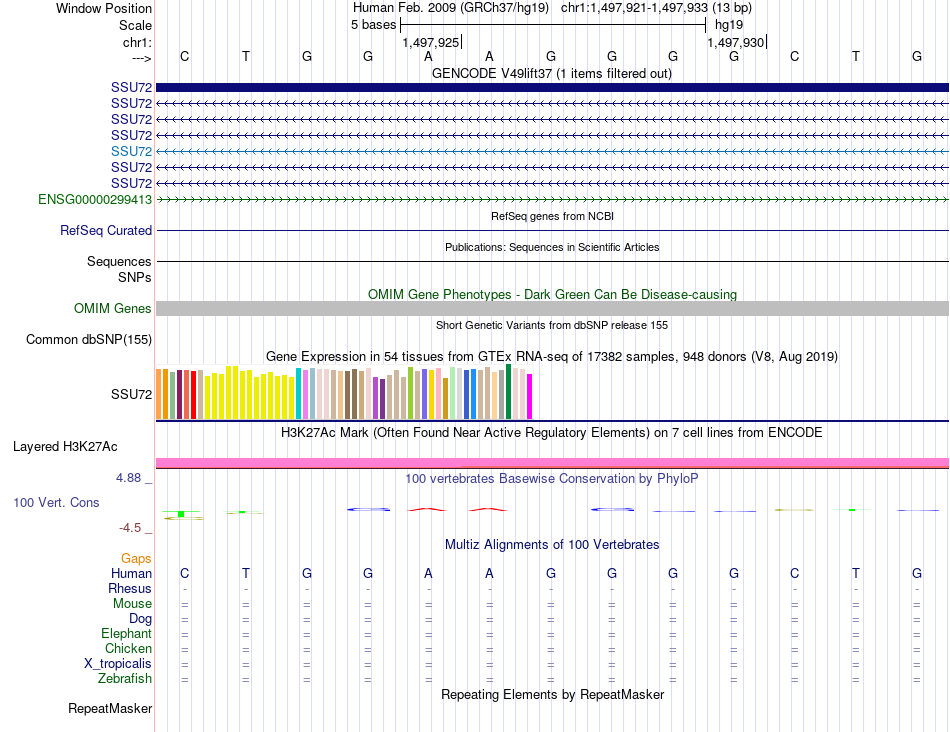Viewport: 950px width, 732px height.
Task: Select the "Chicken" species row label
Action: tap(128, 648)
